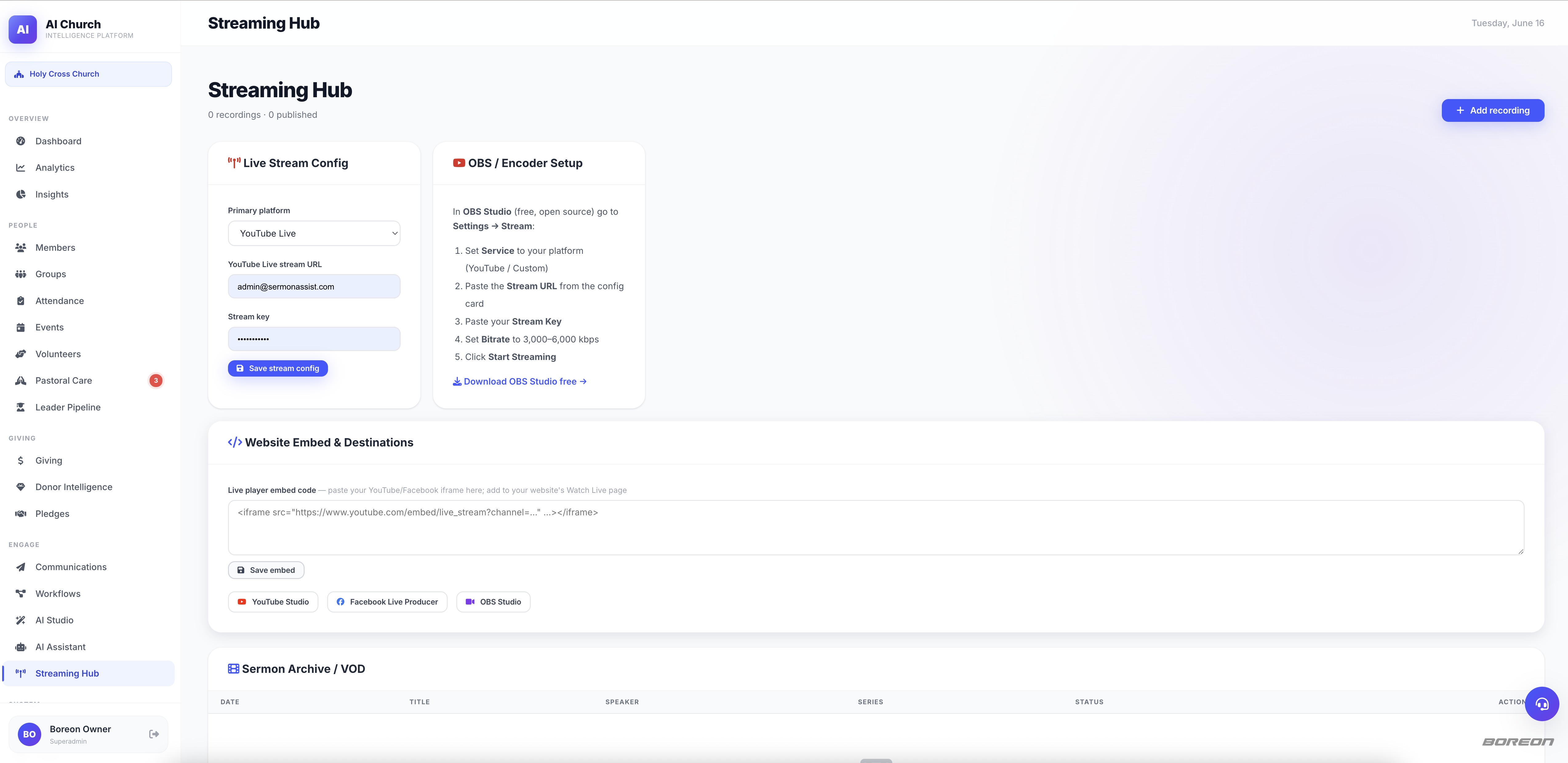The image size is (1568, 763).
Task: Click the Volunteers helping hand icon
Action: coord(21,354)
